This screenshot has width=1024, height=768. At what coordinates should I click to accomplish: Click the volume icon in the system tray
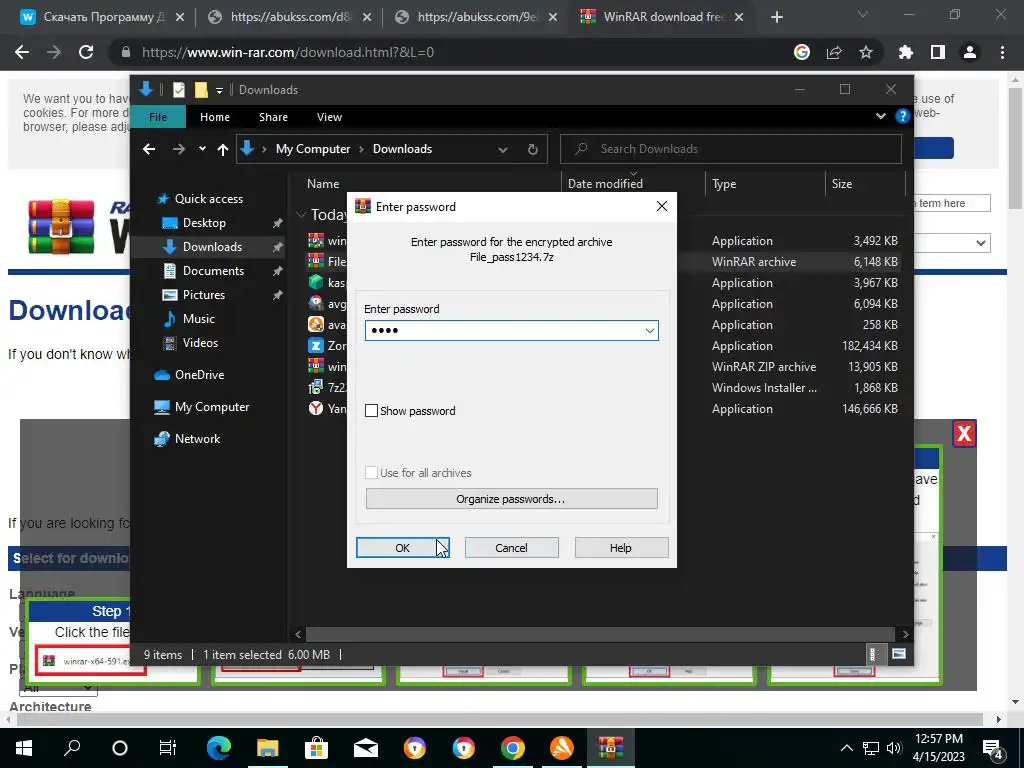(x=893, y=748)
